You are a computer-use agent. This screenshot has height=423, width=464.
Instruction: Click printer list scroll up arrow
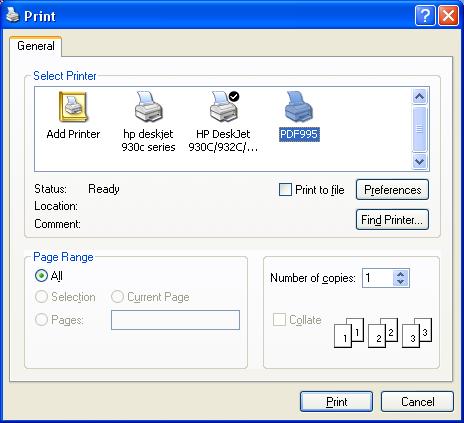(419, 97)
